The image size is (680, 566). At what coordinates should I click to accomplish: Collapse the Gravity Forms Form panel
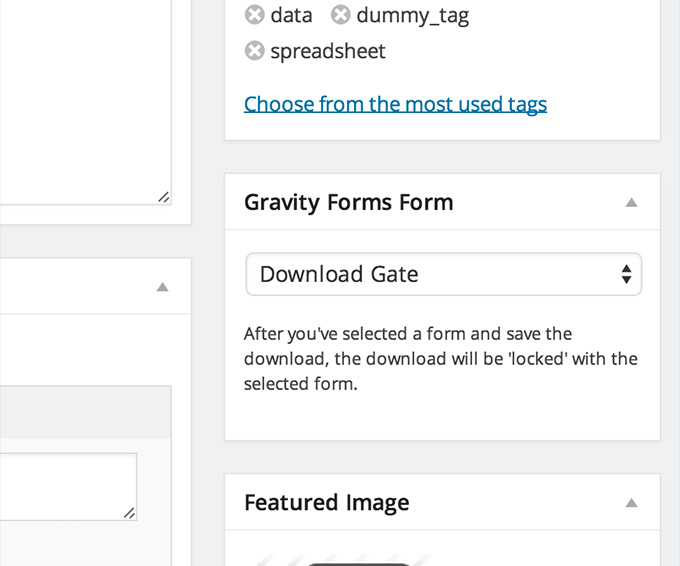pyautogui.click(x=631, y=203)
